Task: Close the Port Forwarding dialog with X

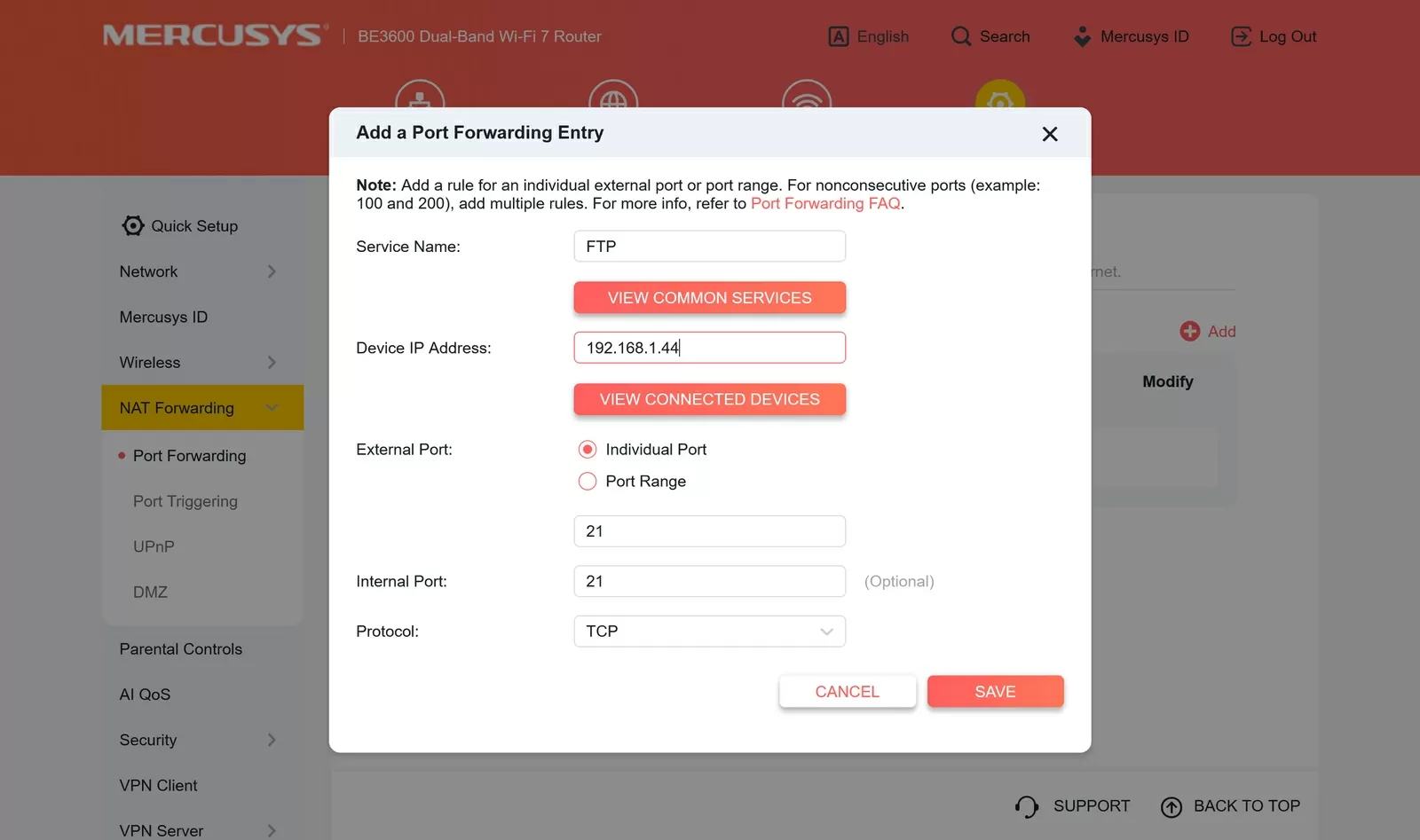Action: 1050,134
